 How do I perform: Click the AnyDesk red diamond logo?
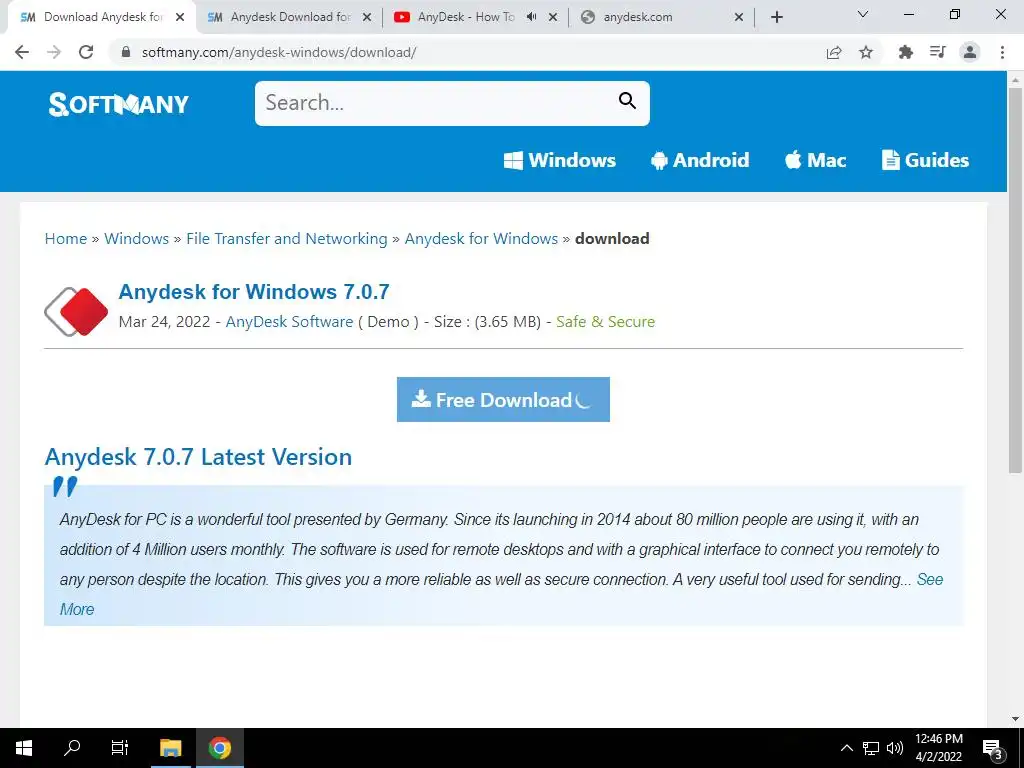[x=76, y=312]
